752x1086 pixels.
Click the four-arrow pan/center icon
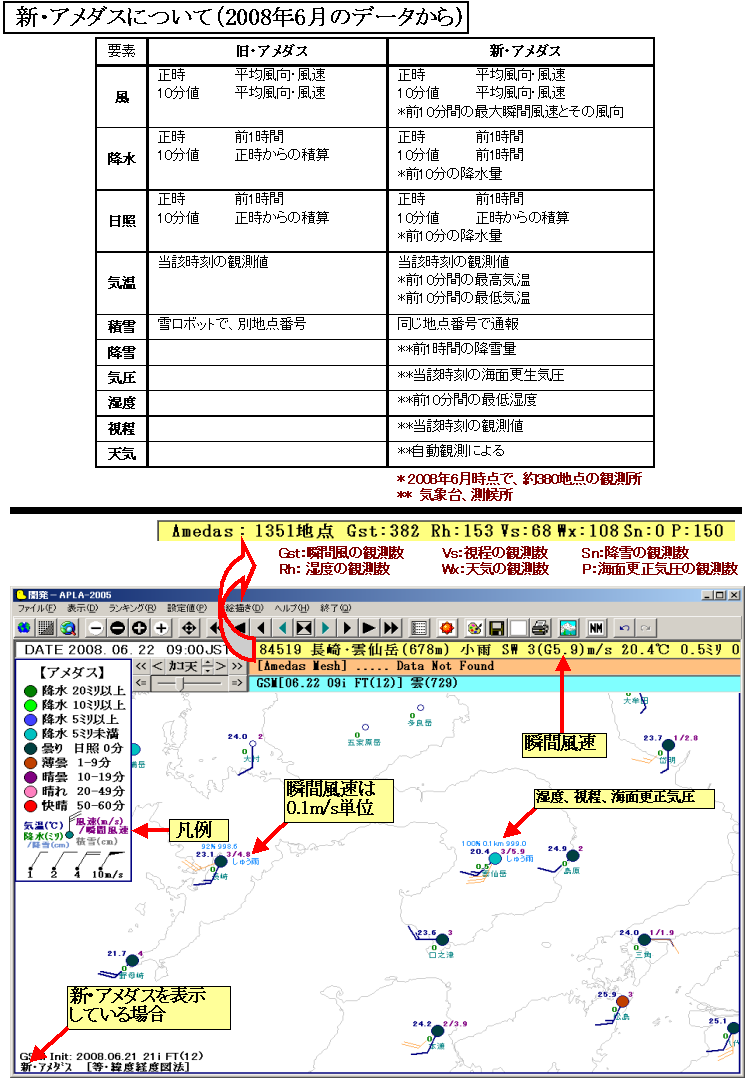click(x=188, y=627)
